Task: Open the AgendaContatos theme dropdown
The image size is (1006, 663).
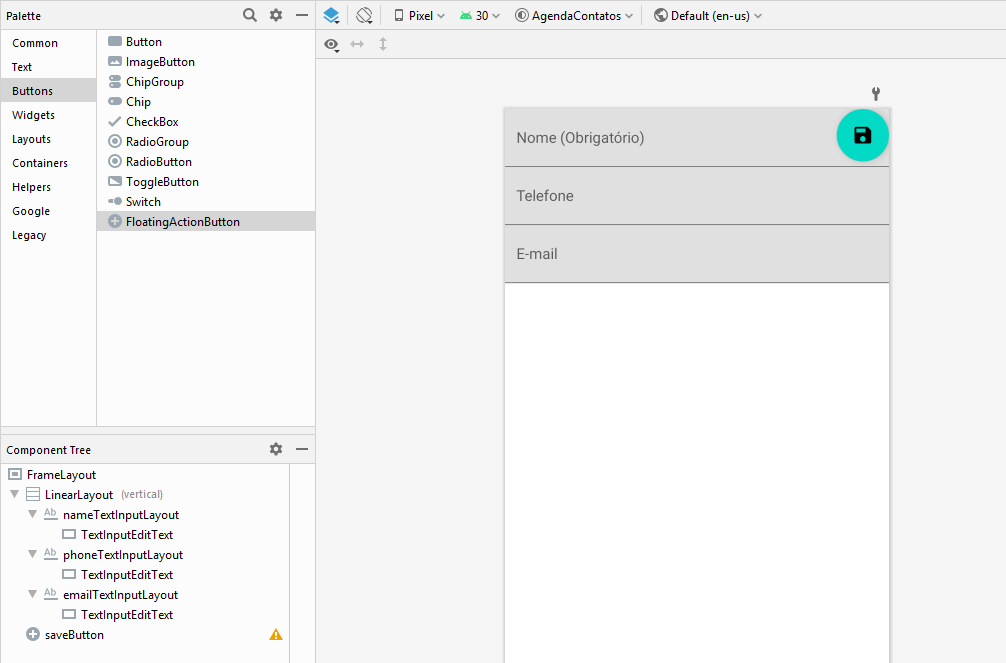Action: coord(574,16)
